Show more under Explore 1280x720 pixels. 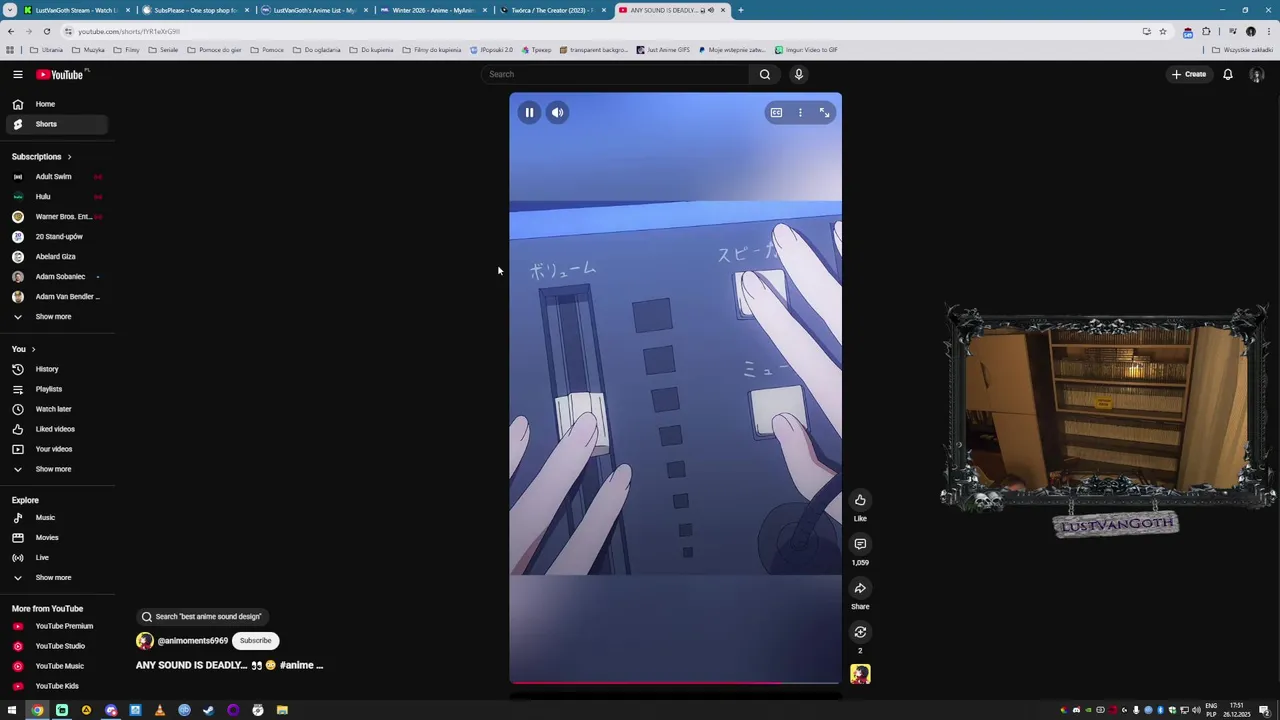(56, 578)
